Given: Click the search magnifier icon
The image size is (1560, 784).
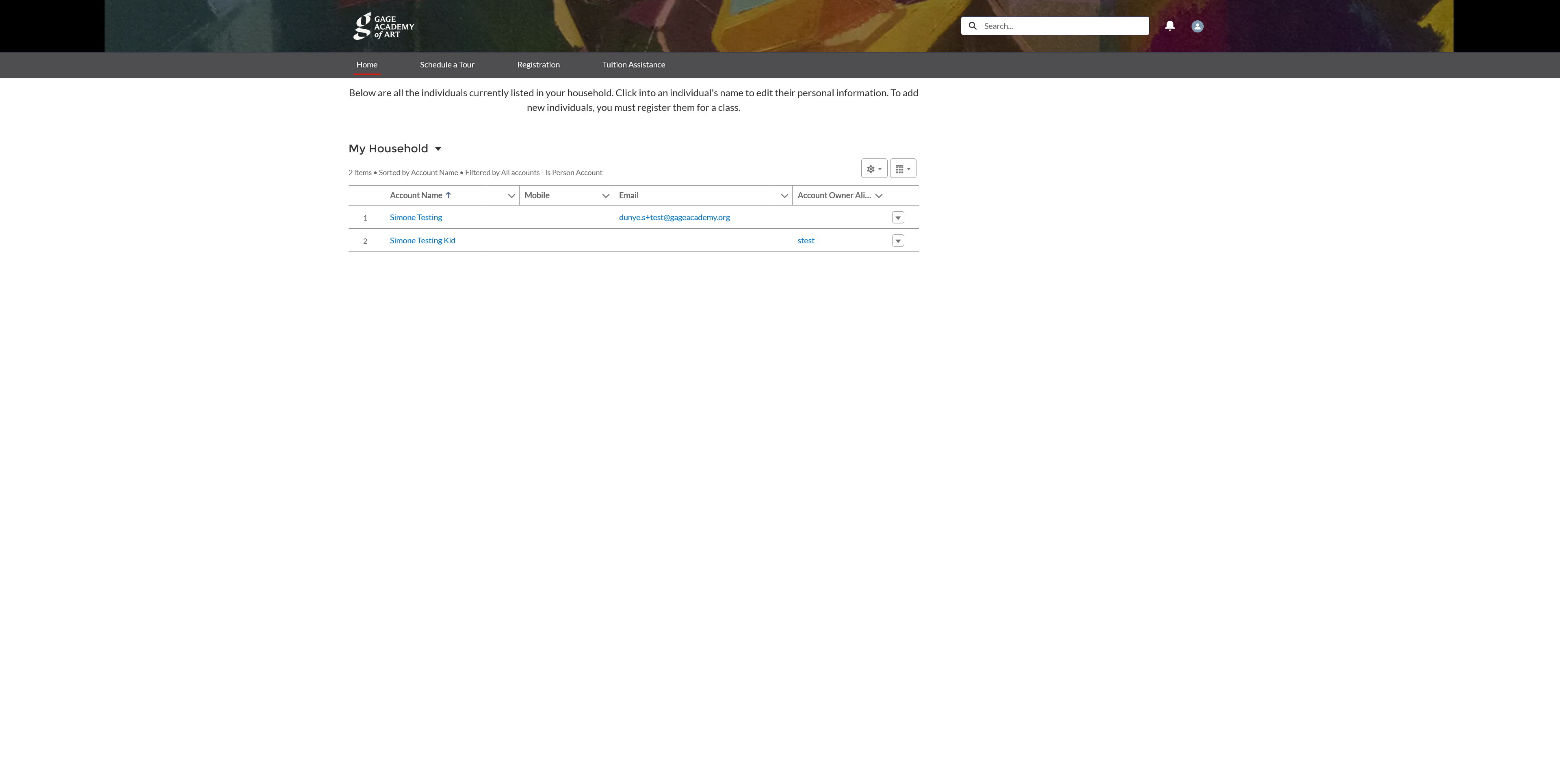Looking at the screenshot, I should click(x=973, y=26).
